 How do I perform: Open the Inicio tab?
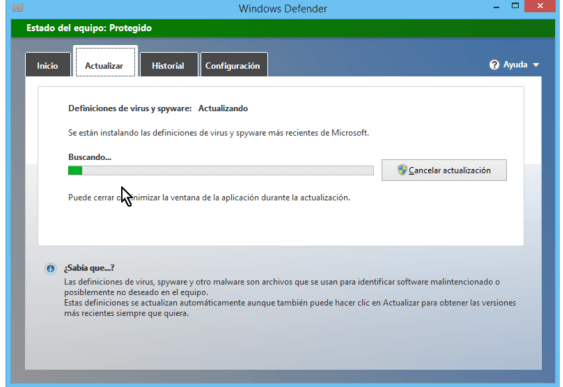pos(48,65)
